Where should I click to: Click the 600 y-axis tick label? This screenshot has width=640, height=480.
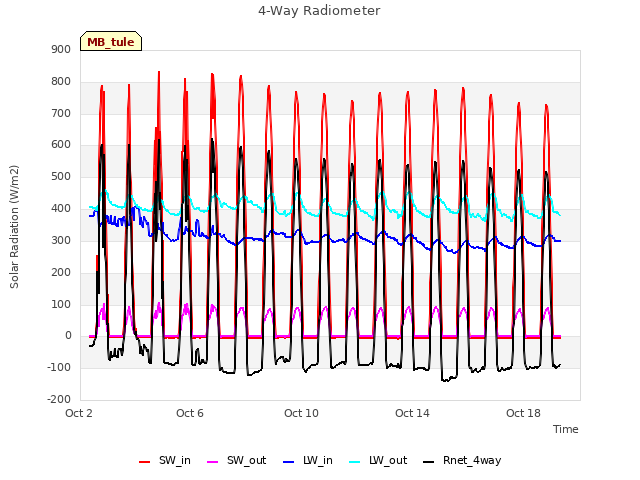point(61,145)
